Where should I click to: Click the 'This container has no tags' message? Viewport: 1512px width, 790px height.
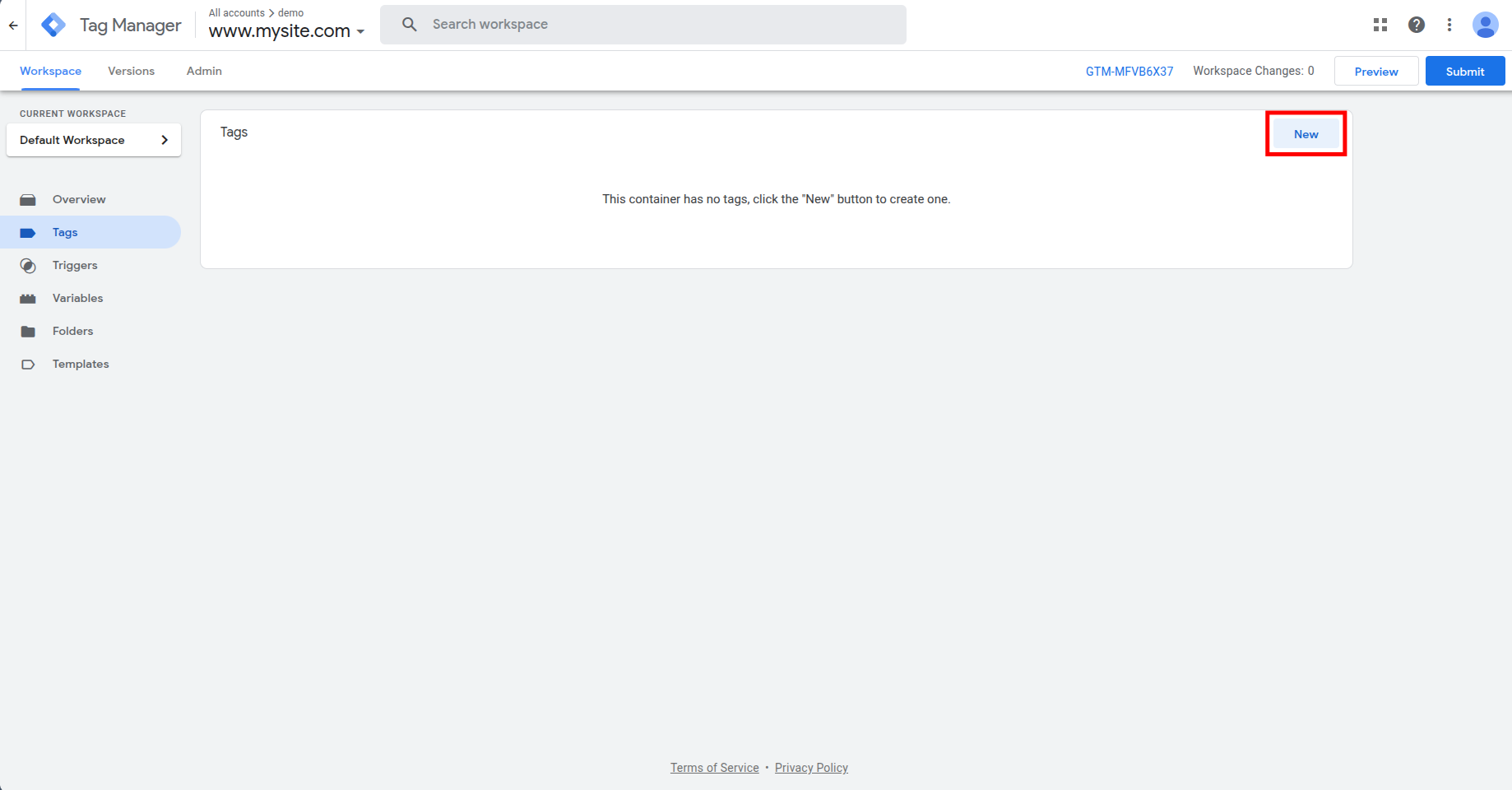(x=777, y=199)
